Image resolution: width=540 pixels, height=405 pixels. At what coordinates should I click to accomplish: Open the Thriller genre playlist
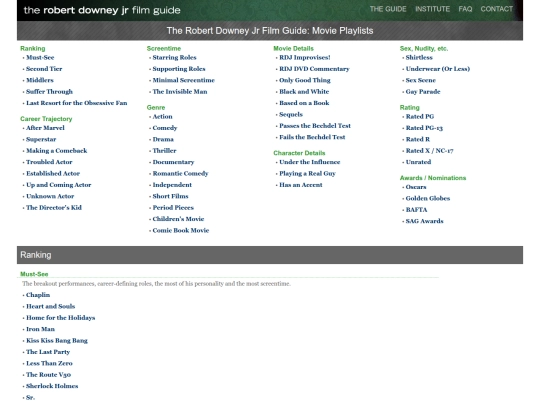(165, 150)
